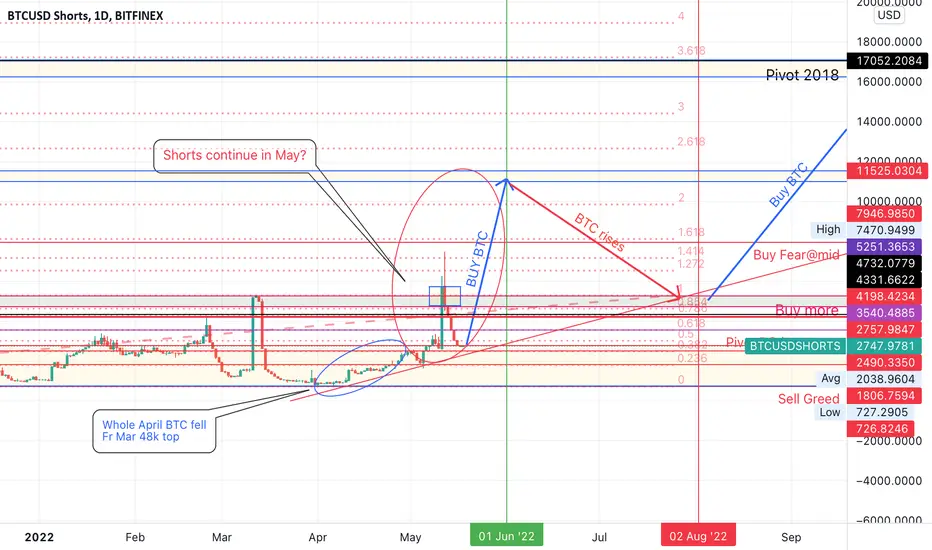This screenshot has width=932, height=550.
Task: Select the 'Shorts continue in May?' callout
Action: coord(235,156)
